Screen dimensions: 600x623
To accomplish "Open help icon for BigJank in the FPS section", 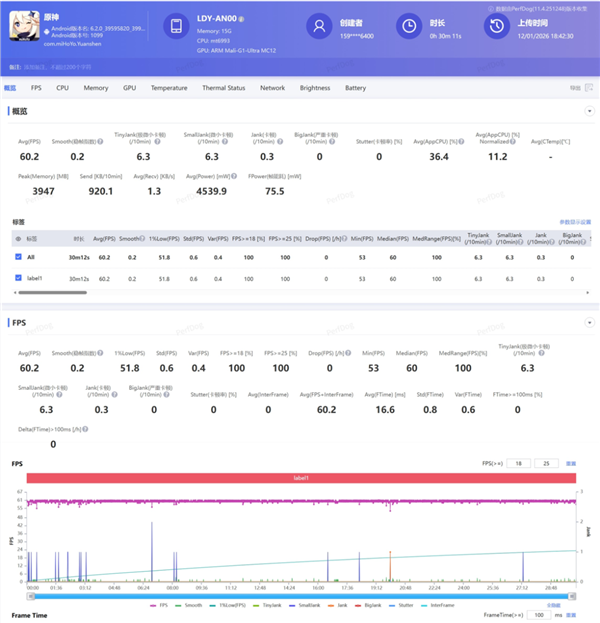I will 166,395.
